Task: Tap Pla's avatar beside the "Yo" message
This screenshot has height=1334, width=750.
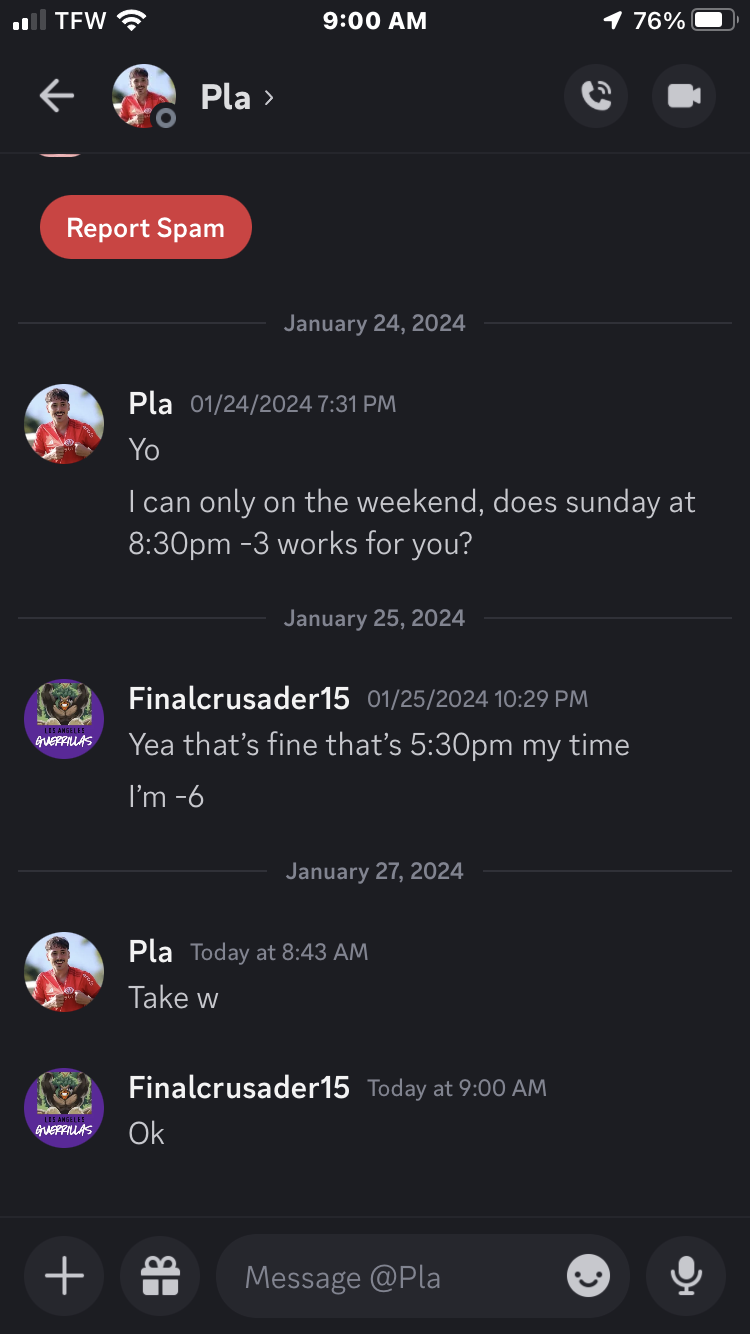Action: click(x=64, y=424)
